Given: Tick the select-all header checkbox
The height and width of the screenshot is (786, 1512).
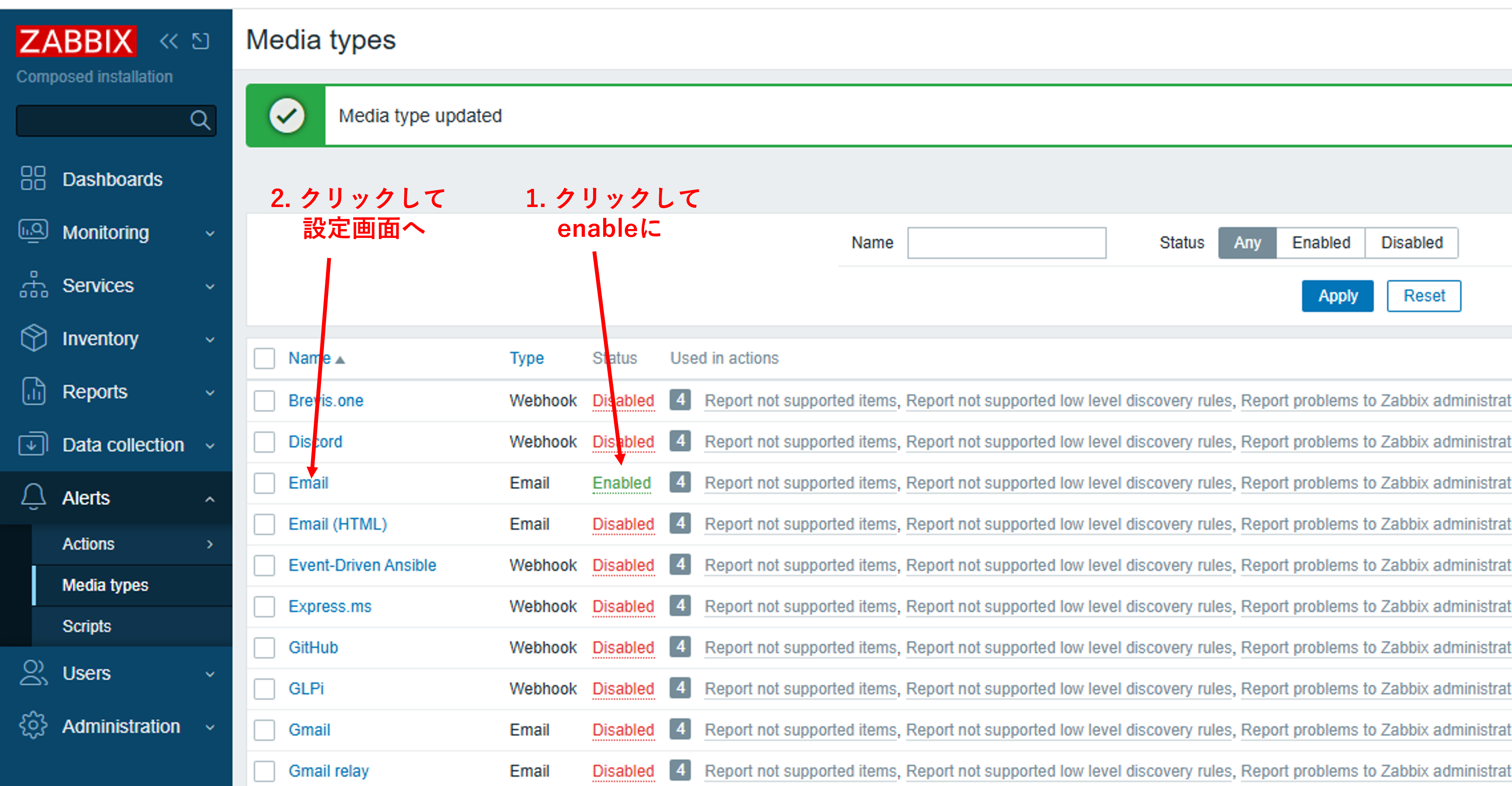Looking at the screenshot, I should pyautogui.click(x=264, y=358).
